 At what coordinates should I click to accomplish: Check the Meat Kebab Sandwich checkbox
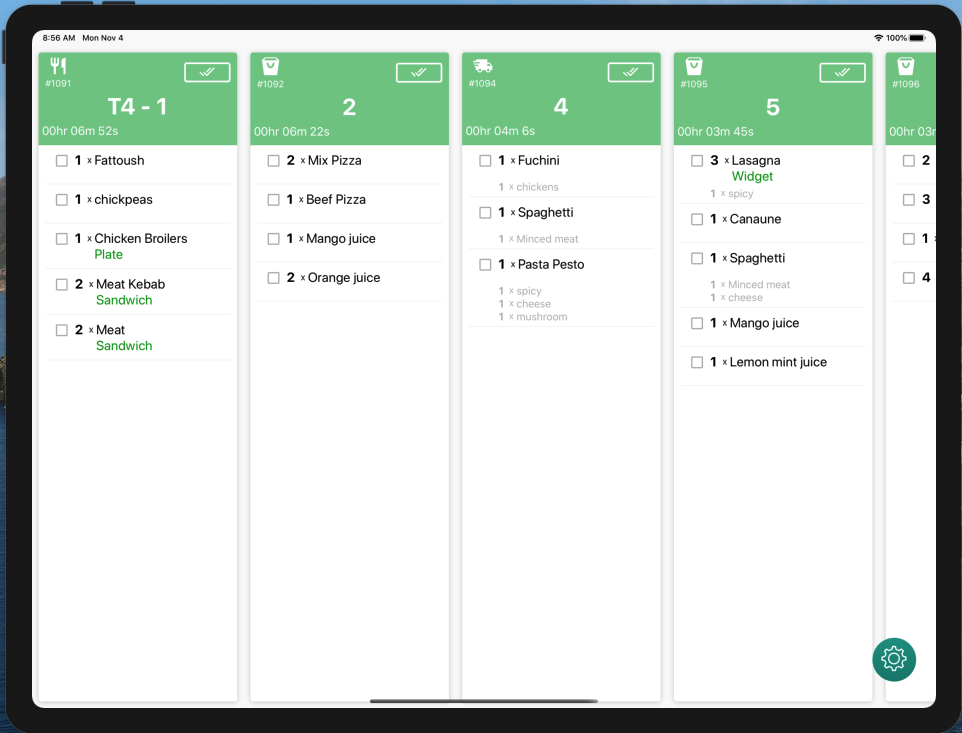click(61, 285)
